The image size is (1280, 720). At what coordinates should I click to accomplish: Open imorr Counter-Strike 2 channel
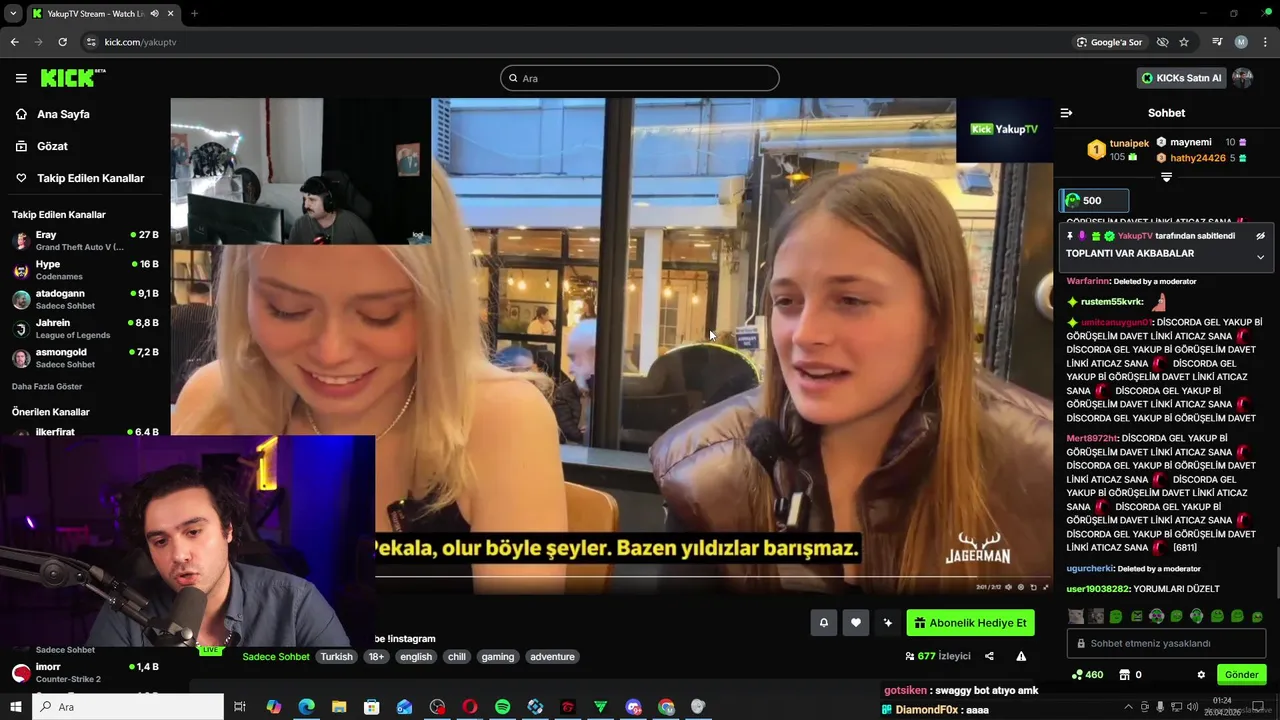[x=85, y=672]
